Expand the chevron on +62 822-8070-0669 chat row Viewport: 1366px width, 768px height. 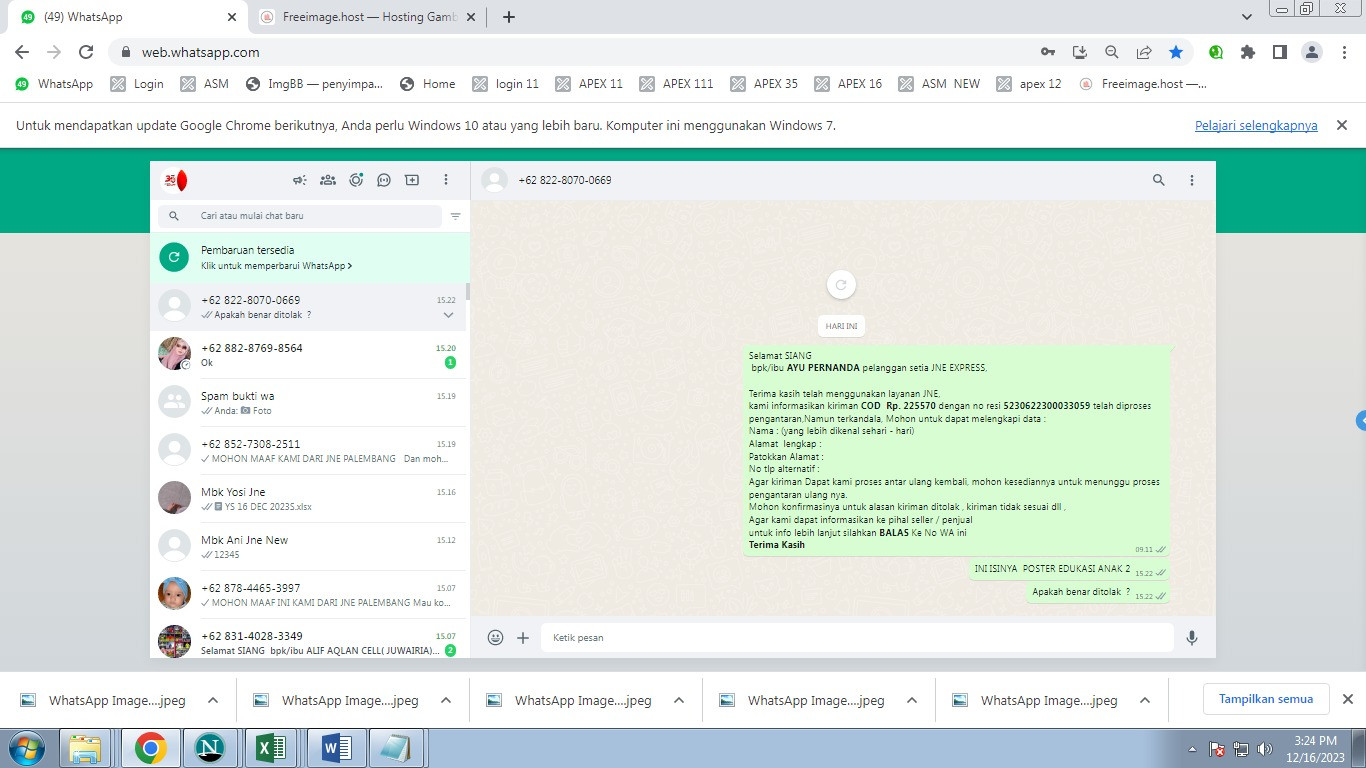coord(449,315)
